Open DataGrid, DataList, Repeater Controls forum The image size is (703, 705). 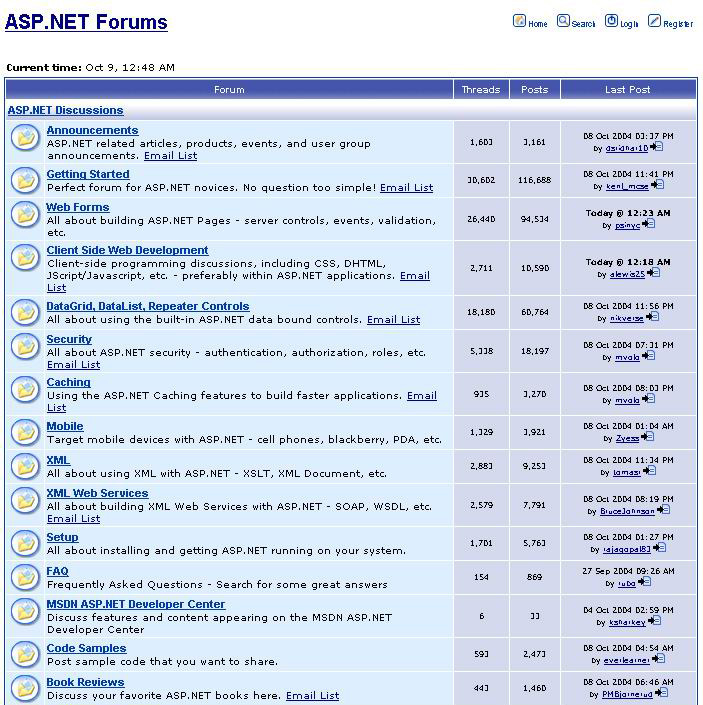(148, 306)
